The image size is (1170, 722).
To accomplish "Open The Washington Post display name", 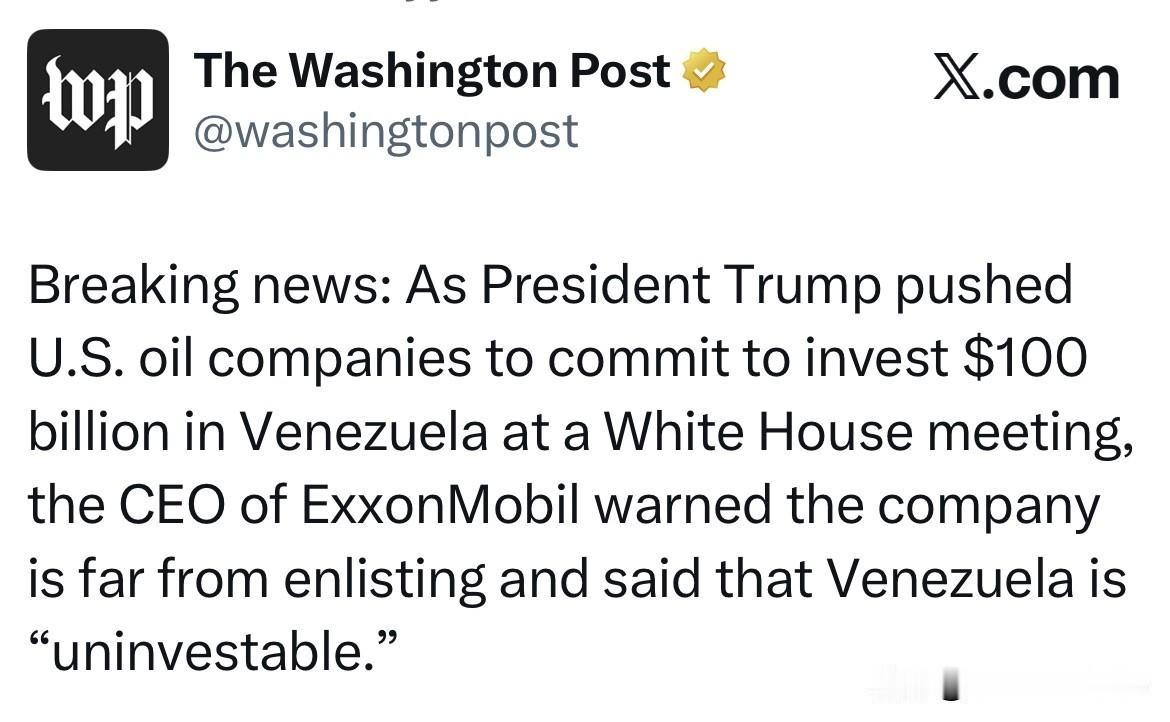I will point(432,71).
